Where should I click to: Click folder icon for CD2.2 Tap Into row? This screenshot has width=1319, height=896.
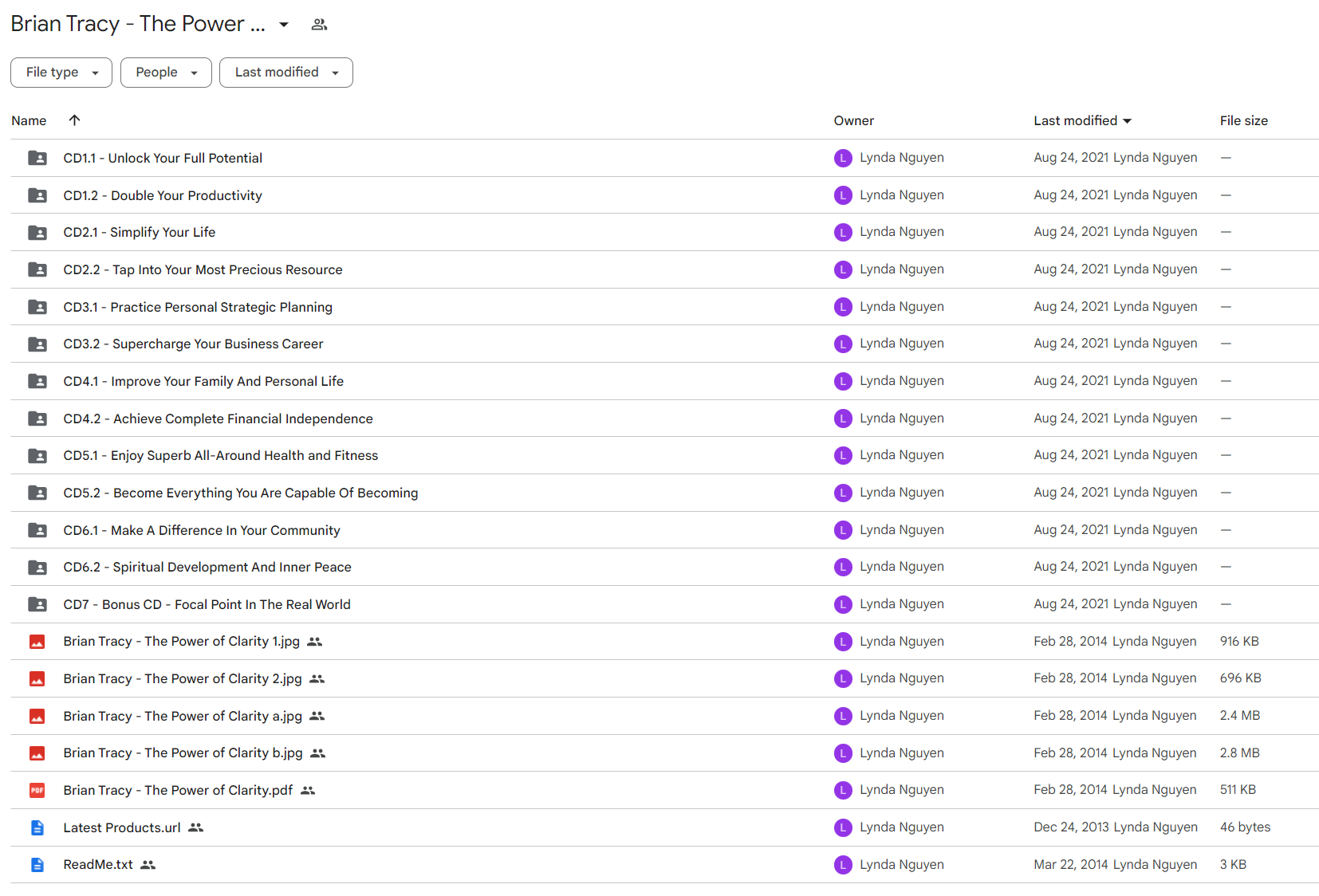(x=37, y=269)
